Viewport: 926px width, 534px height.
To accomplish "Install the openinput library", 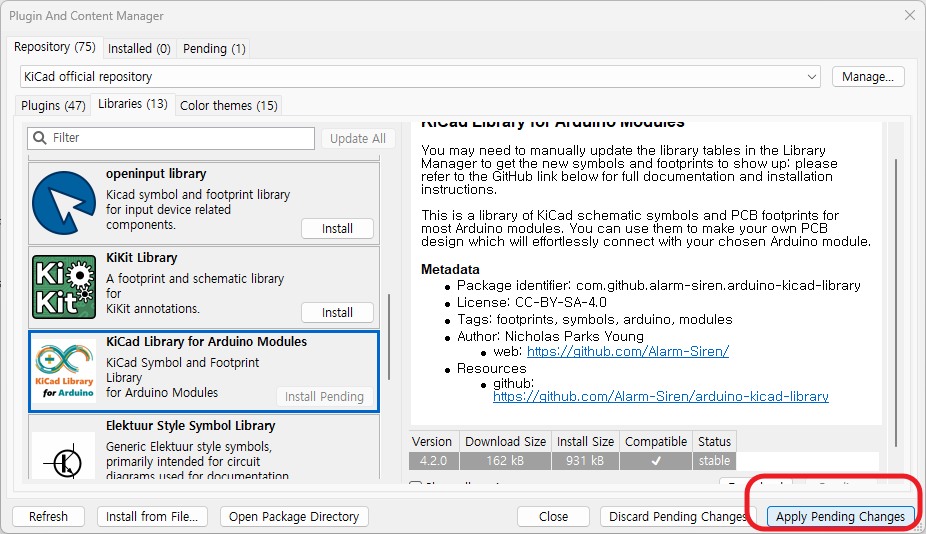I will tap(337, 229).
